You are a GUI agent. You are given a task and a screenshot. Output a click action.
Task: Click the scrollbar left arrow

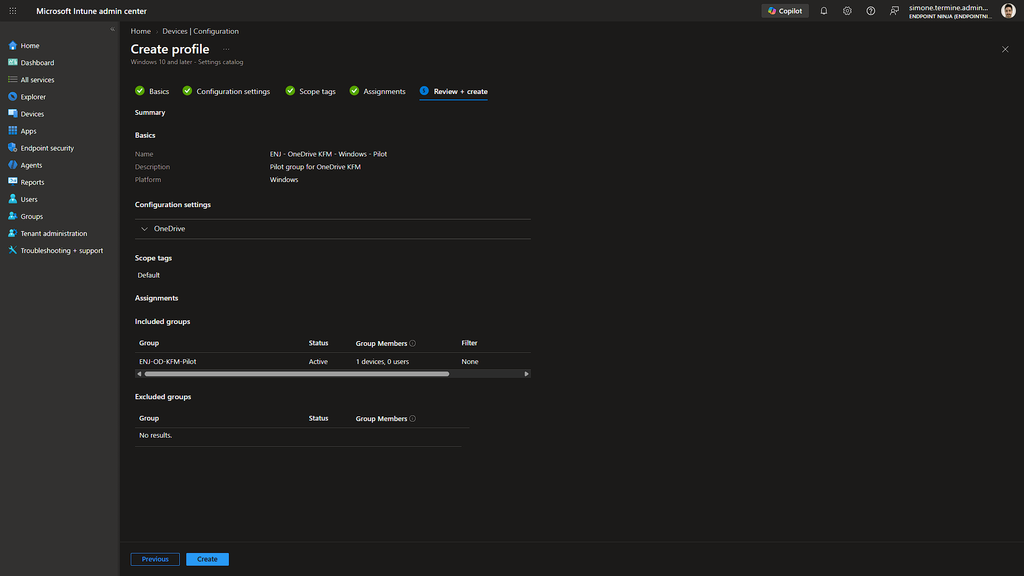coord(139,374)
